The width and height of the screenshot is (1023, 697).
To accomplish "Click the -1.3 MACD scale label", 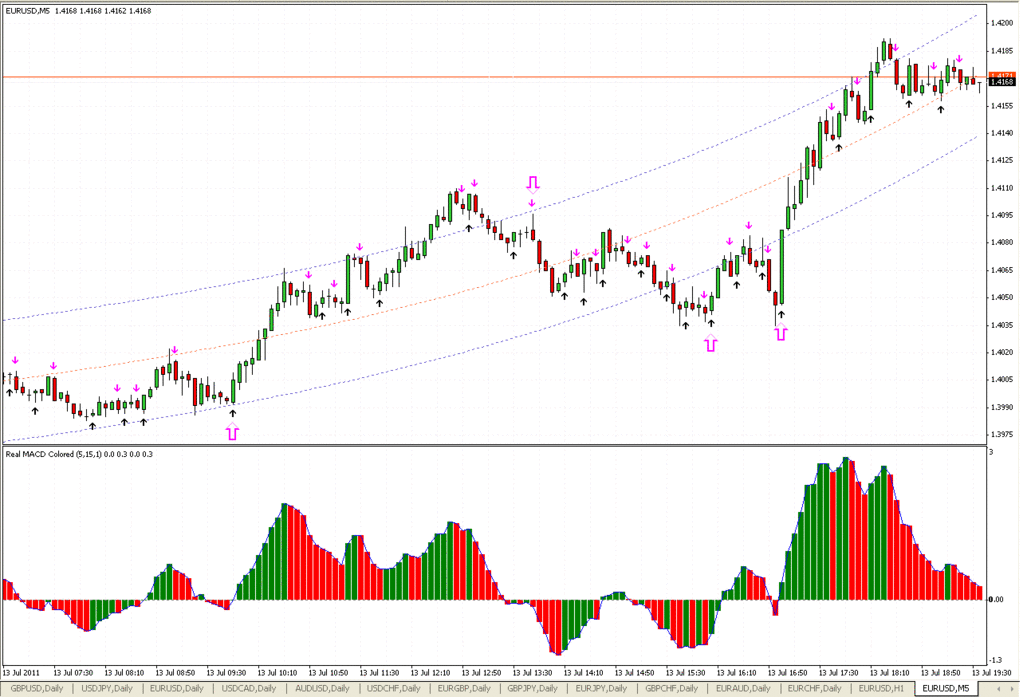I will tap(996, 660).
